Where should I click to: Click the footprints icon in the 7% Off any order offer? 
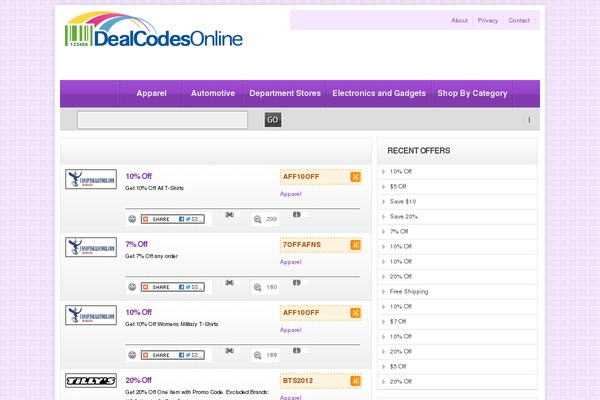297,283
